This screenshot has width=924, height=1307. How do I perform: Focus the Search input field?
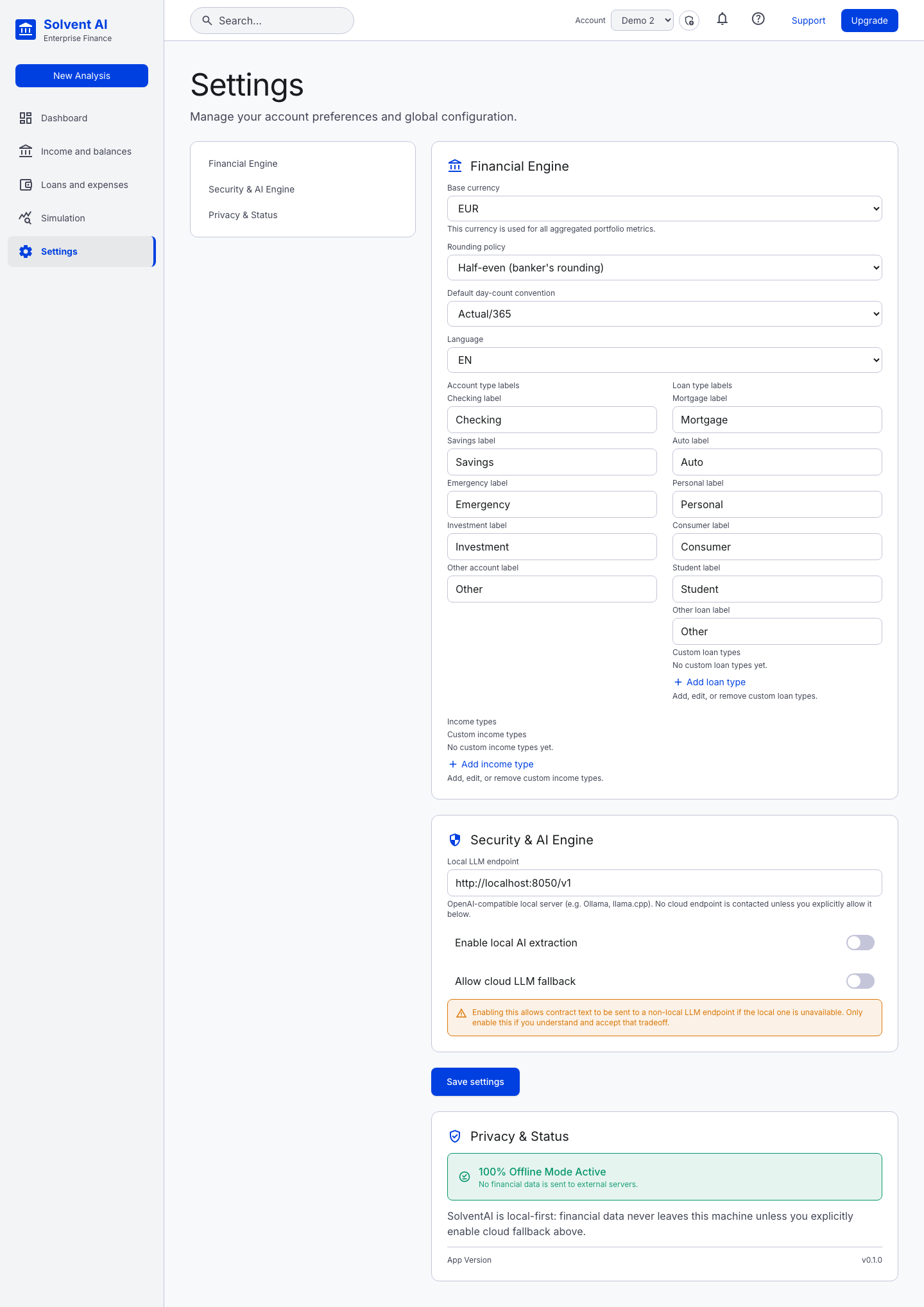pos(272,21)
